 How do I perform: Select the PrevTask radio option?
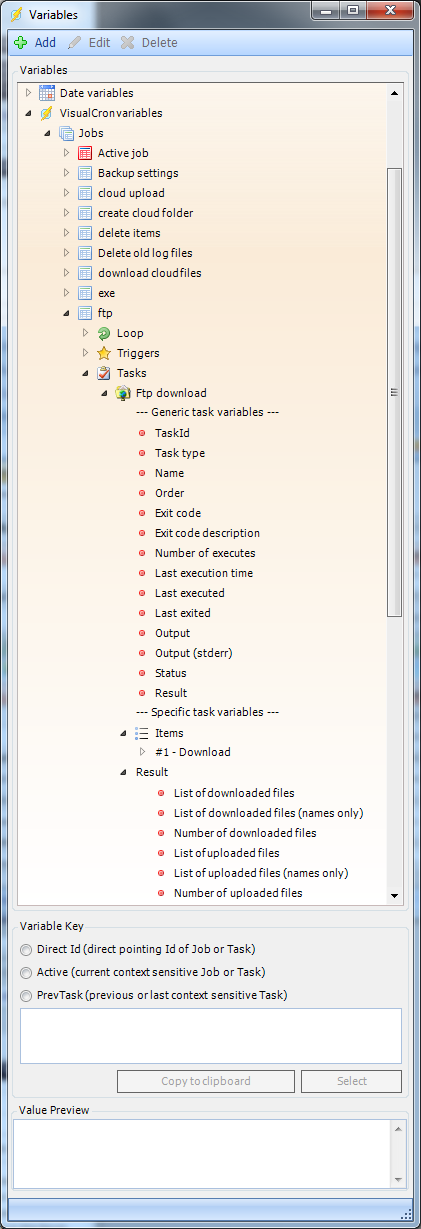(26, 995)
